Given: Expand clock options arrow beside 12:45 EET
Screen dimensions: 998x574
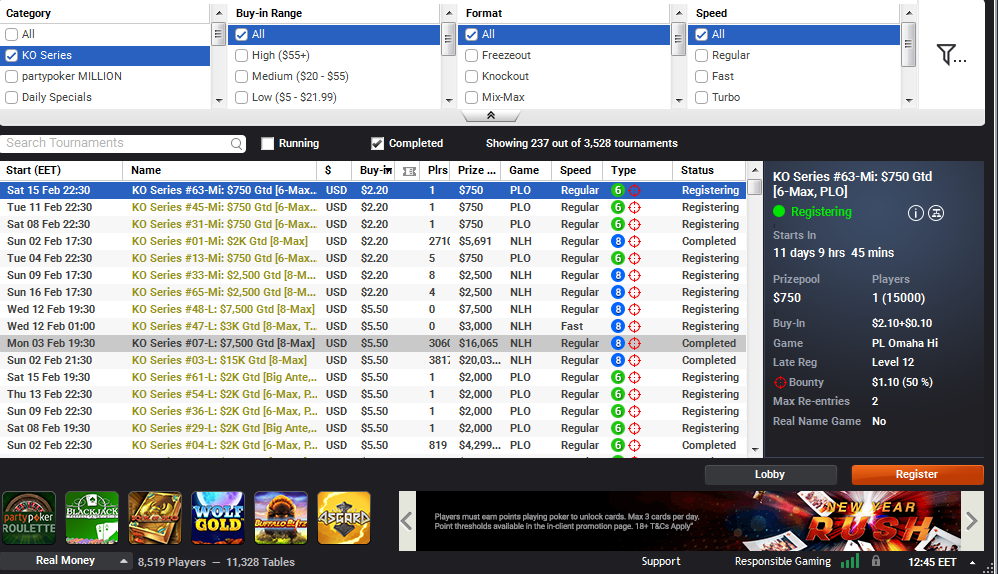Looking at the screenshot, I should click(x=973, y=563).
